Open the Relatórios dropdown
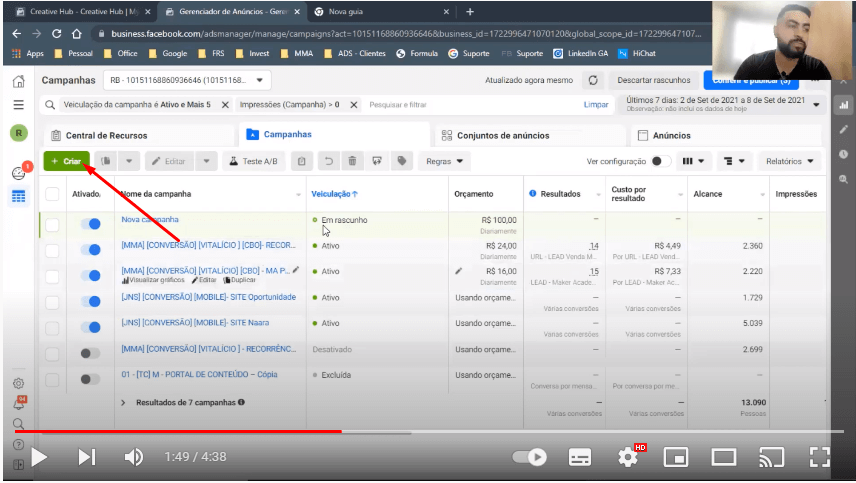Viewport: 856px width, 483px height. tap(789, 161)
